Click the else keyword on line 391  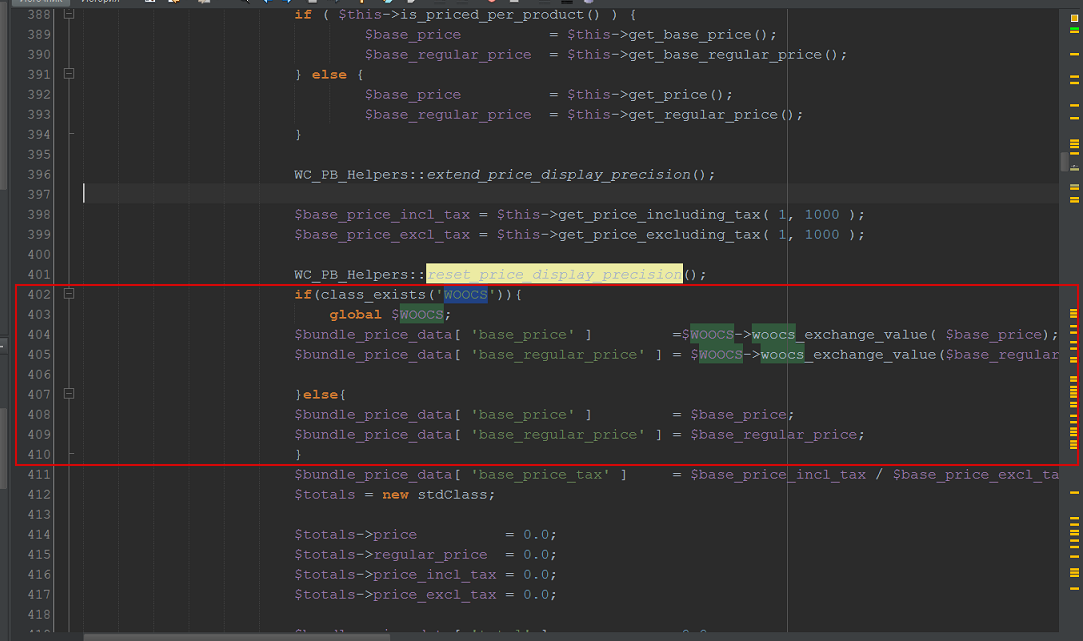click(x=329, y=75)
